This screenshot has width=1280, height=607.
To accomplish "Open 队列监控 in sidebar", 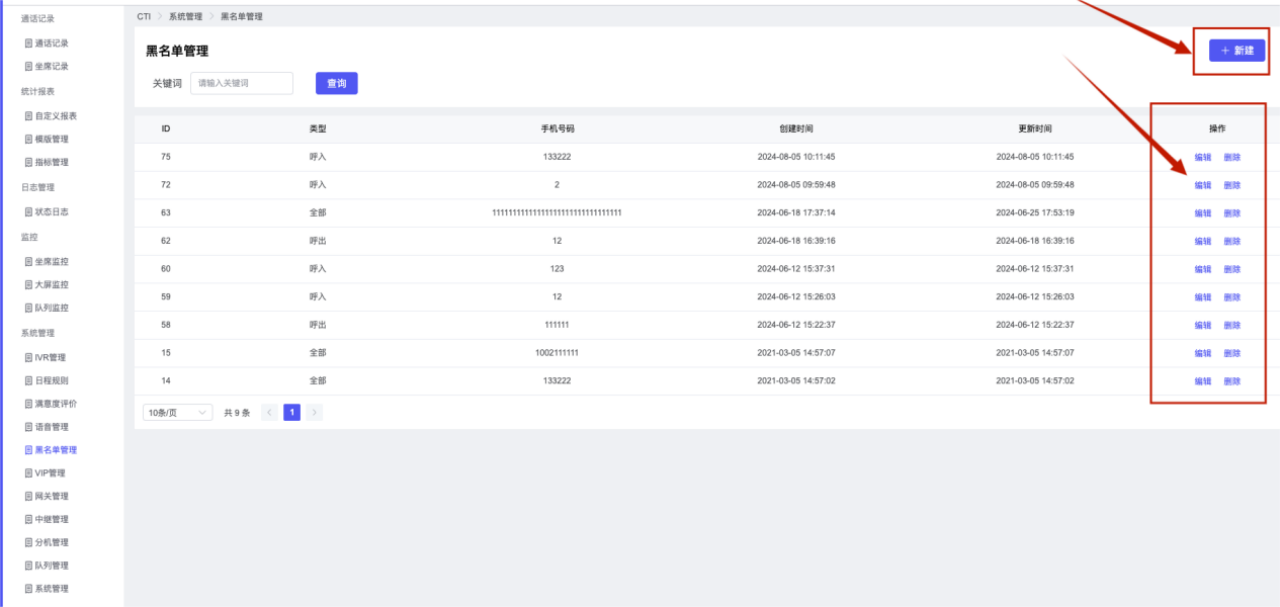I will [46, 308].
